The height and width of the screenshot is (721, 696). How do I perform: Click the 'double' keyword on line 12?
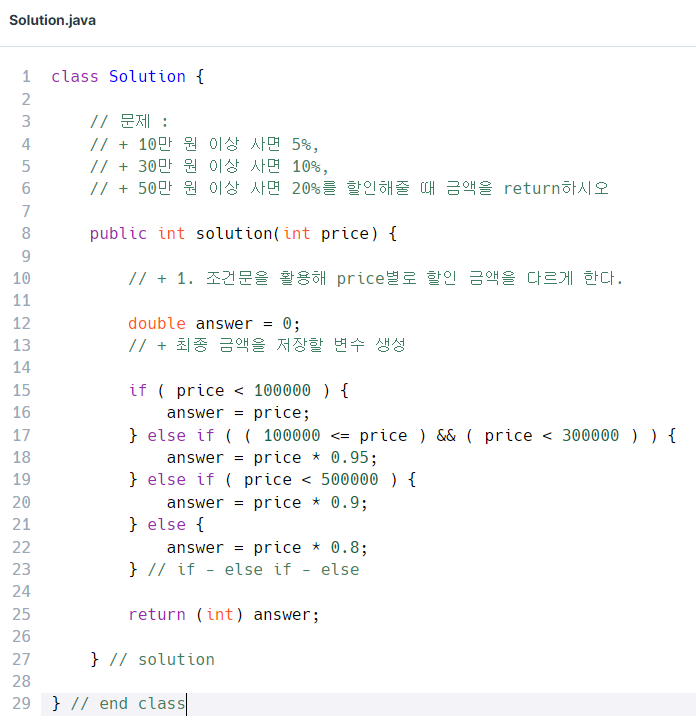[x=157, y=323]
